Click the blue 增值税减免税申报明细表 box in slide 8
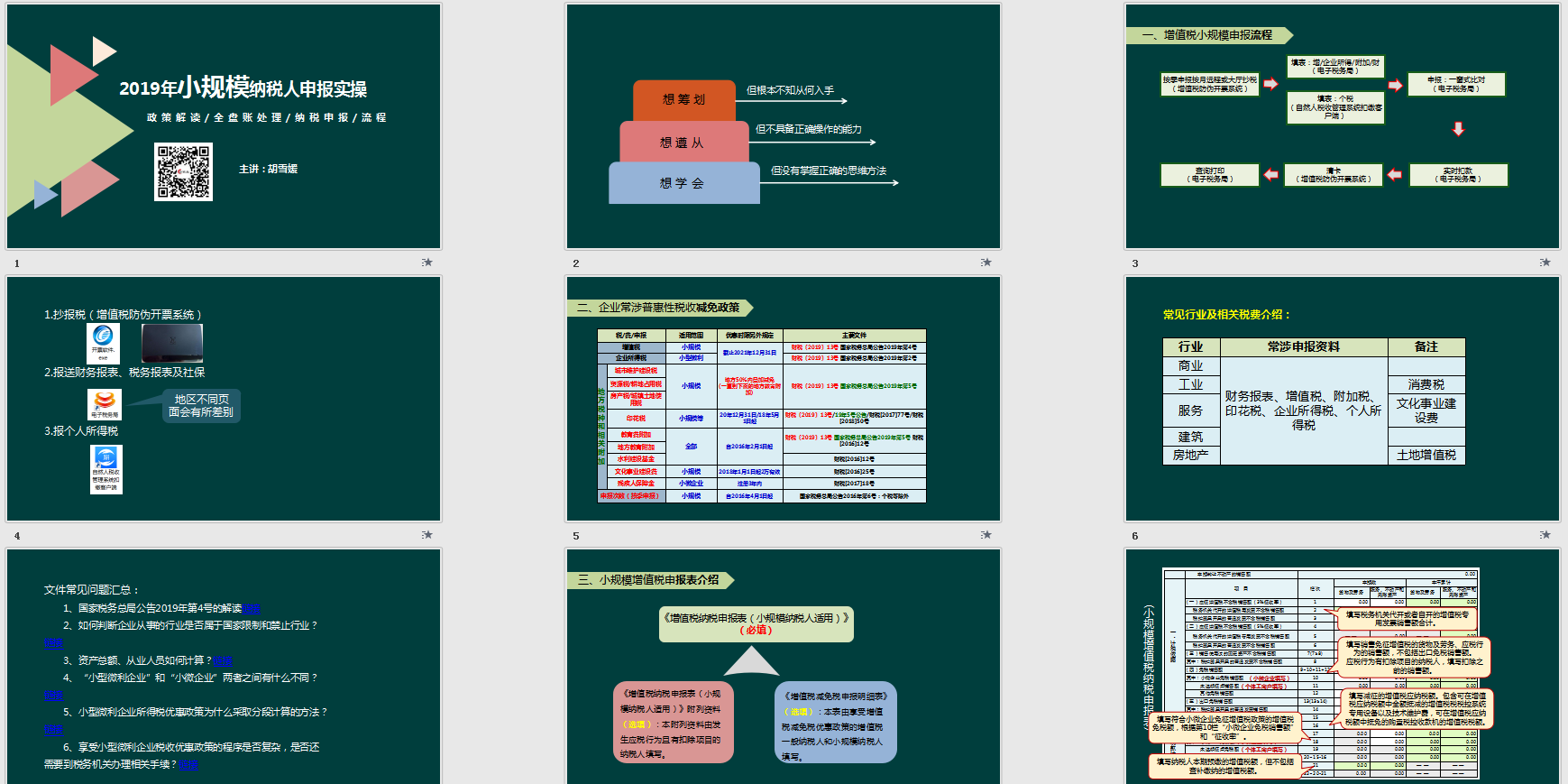Viewport: 1568px width, 784px height. 835,723
